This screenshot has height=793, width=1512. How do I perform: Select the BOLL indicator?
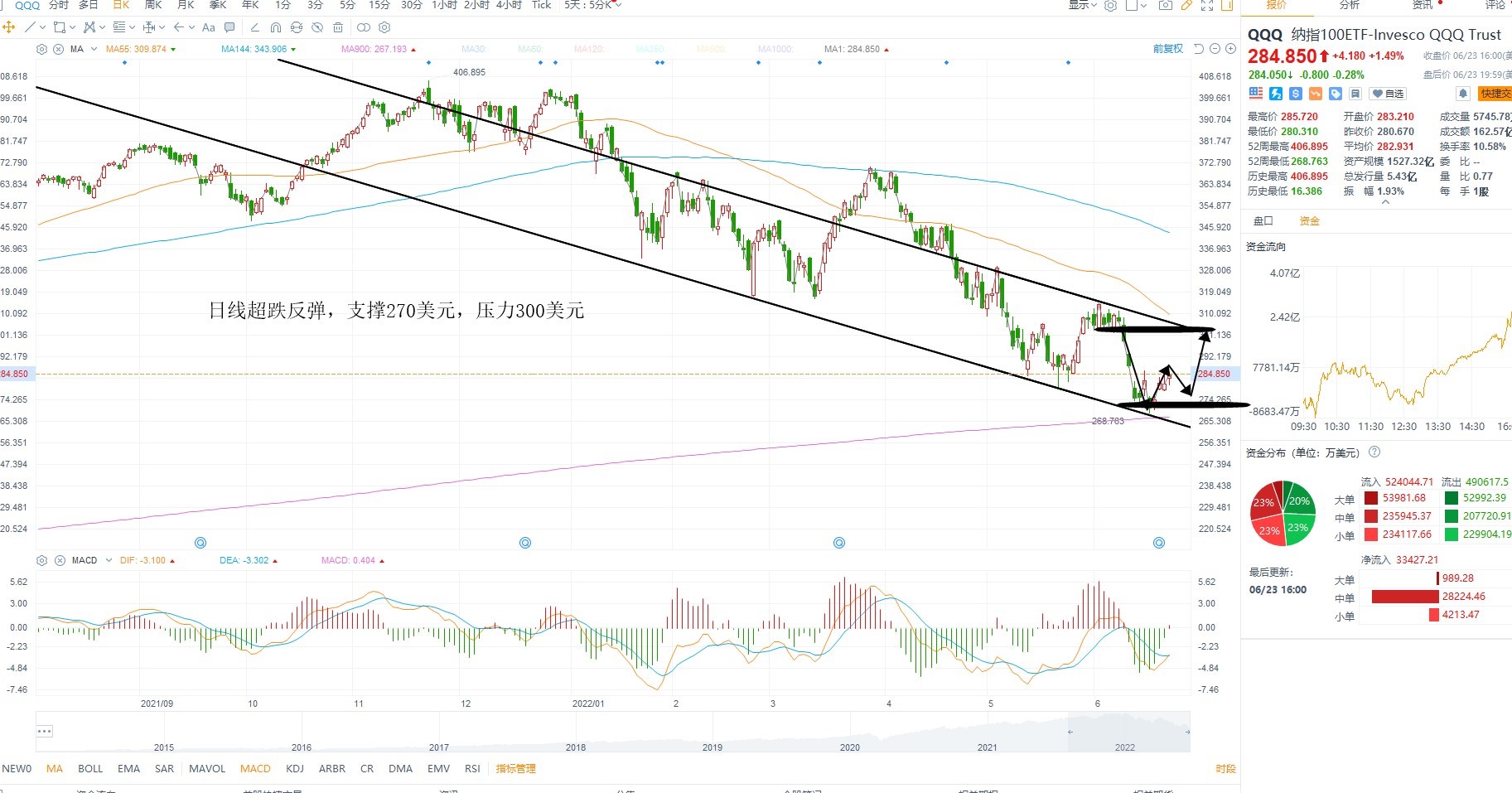pyautogui.click(x=90, y=769)
